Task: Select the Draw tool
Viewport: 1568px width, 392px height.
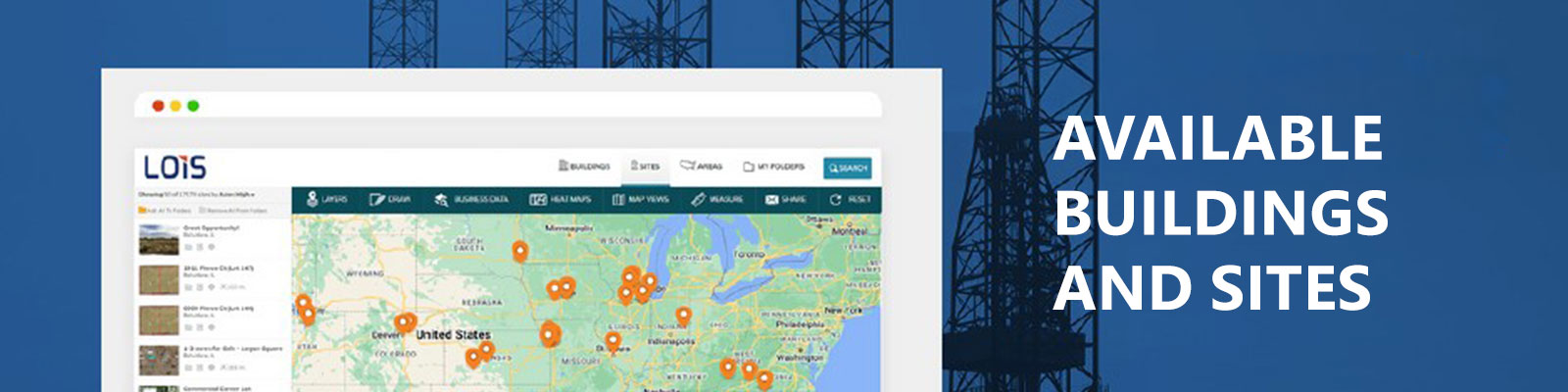Action: pyautogui.click(x=390, y=199)
